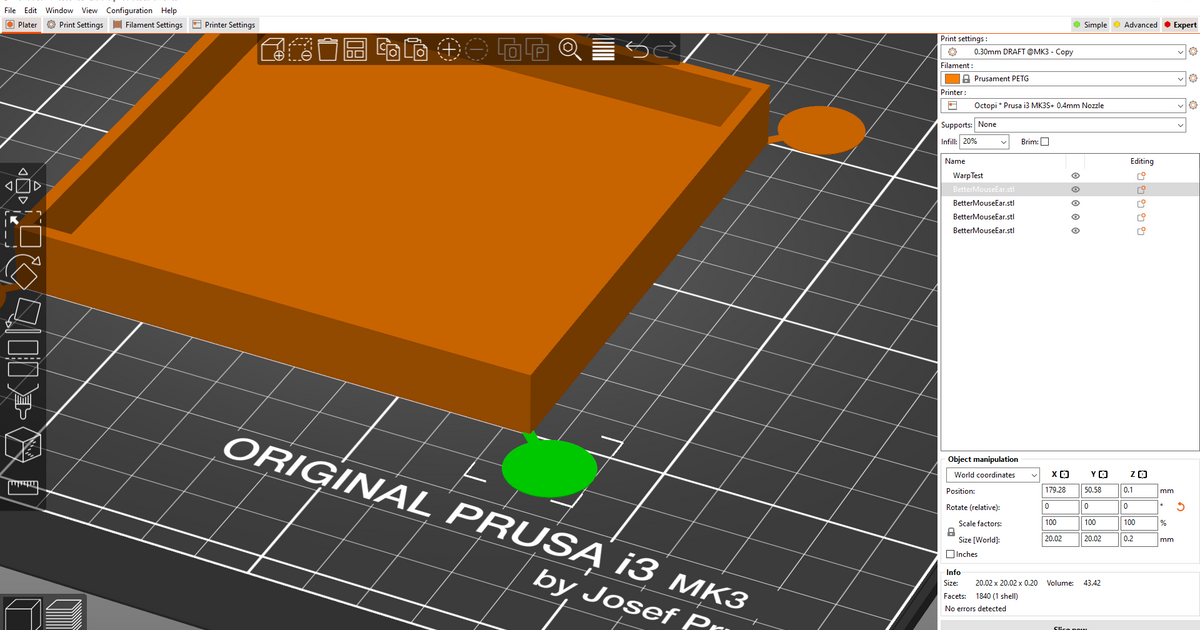The width and height of the screenshot is (1200, 630).
Task: Switch to Expert mode
Action: pyautogui.click(x=1180, y=25)
